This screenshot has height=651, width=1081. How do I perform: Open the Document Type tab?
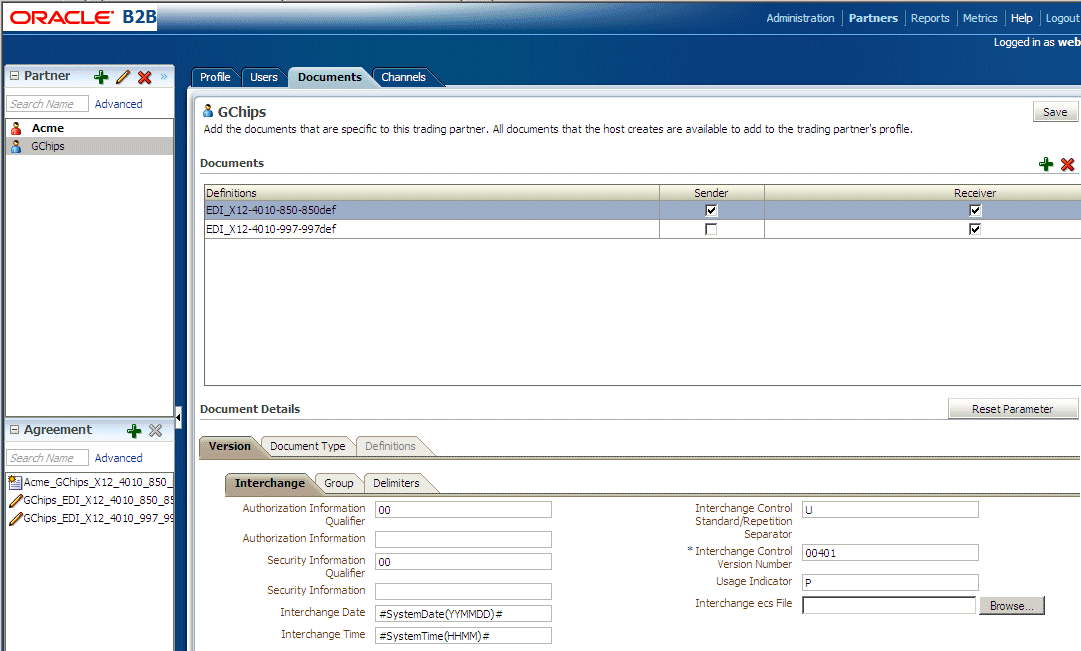coord(307,446)
